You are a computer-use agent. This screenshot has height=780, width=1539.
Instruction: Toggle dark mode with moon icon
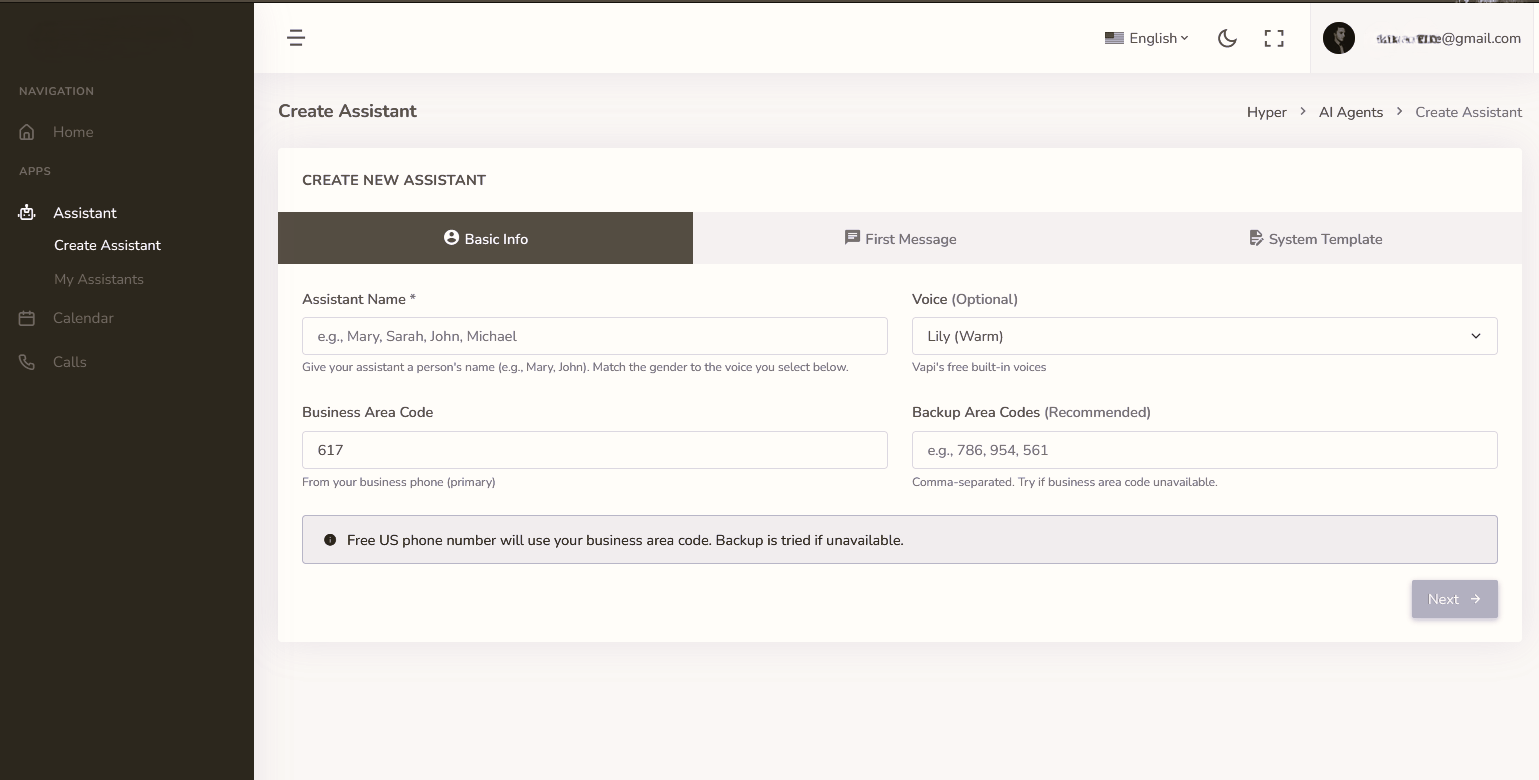pyautogui.click(x=1227, y=38)
